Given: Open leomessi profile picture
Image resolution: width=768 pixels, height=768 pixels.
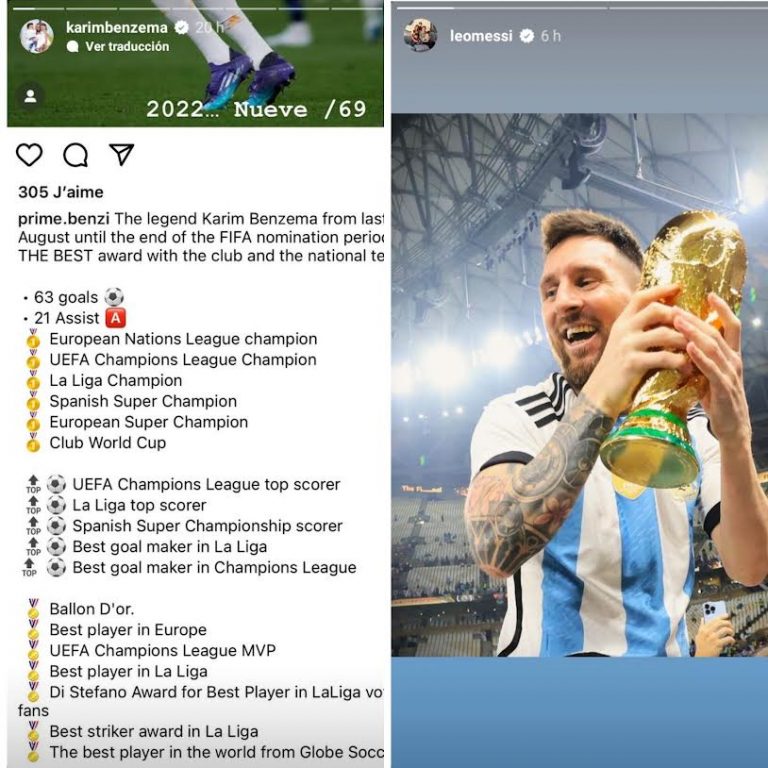Looking at the screenshot, I should pos(420,35).
